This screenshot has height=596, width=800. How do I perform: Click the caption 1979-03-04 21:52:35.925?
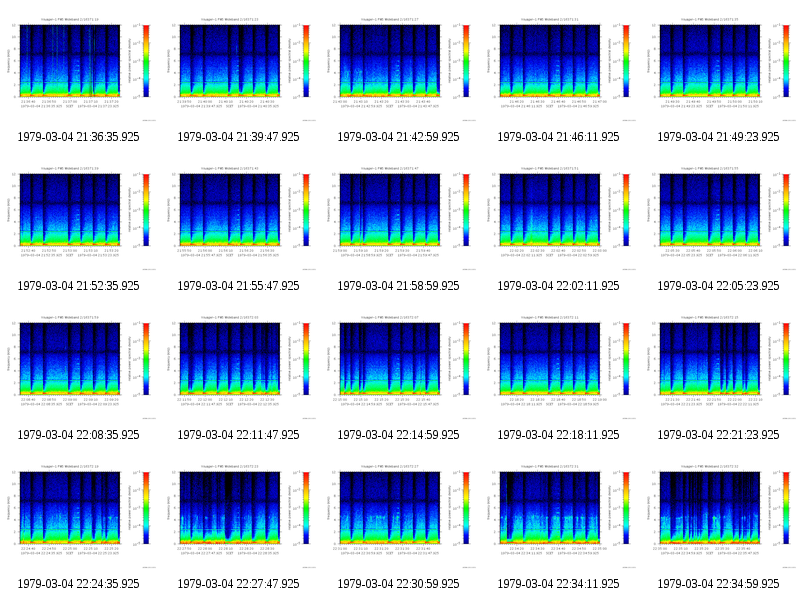point(78,286)
